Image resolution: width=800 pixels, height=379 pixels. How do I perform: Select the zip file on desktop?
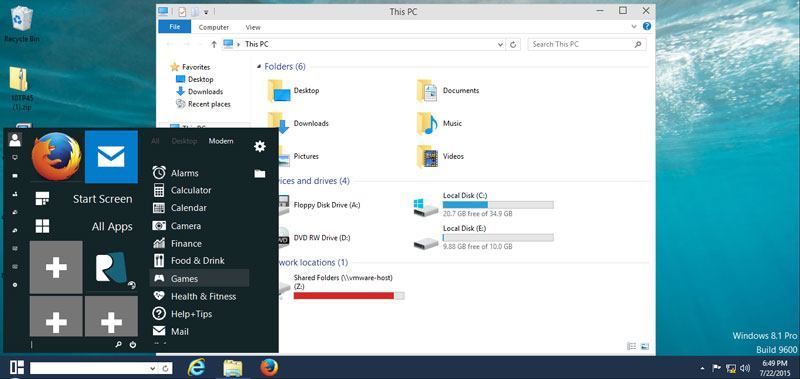pos(21,89)
